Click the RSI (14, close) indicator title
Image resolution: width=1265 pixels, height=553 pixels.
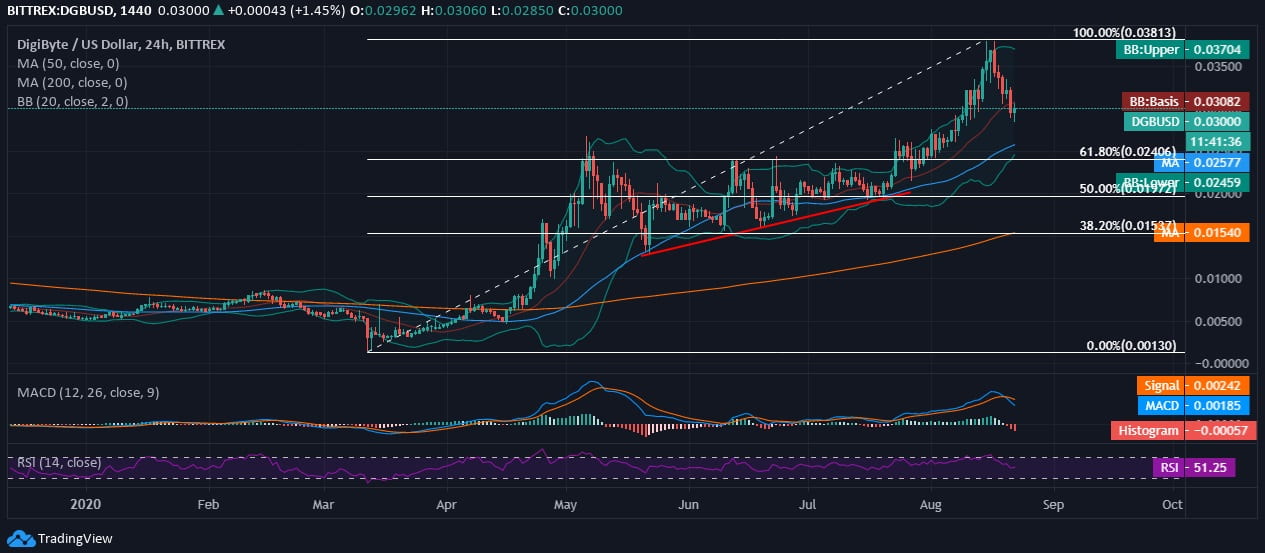58,462
